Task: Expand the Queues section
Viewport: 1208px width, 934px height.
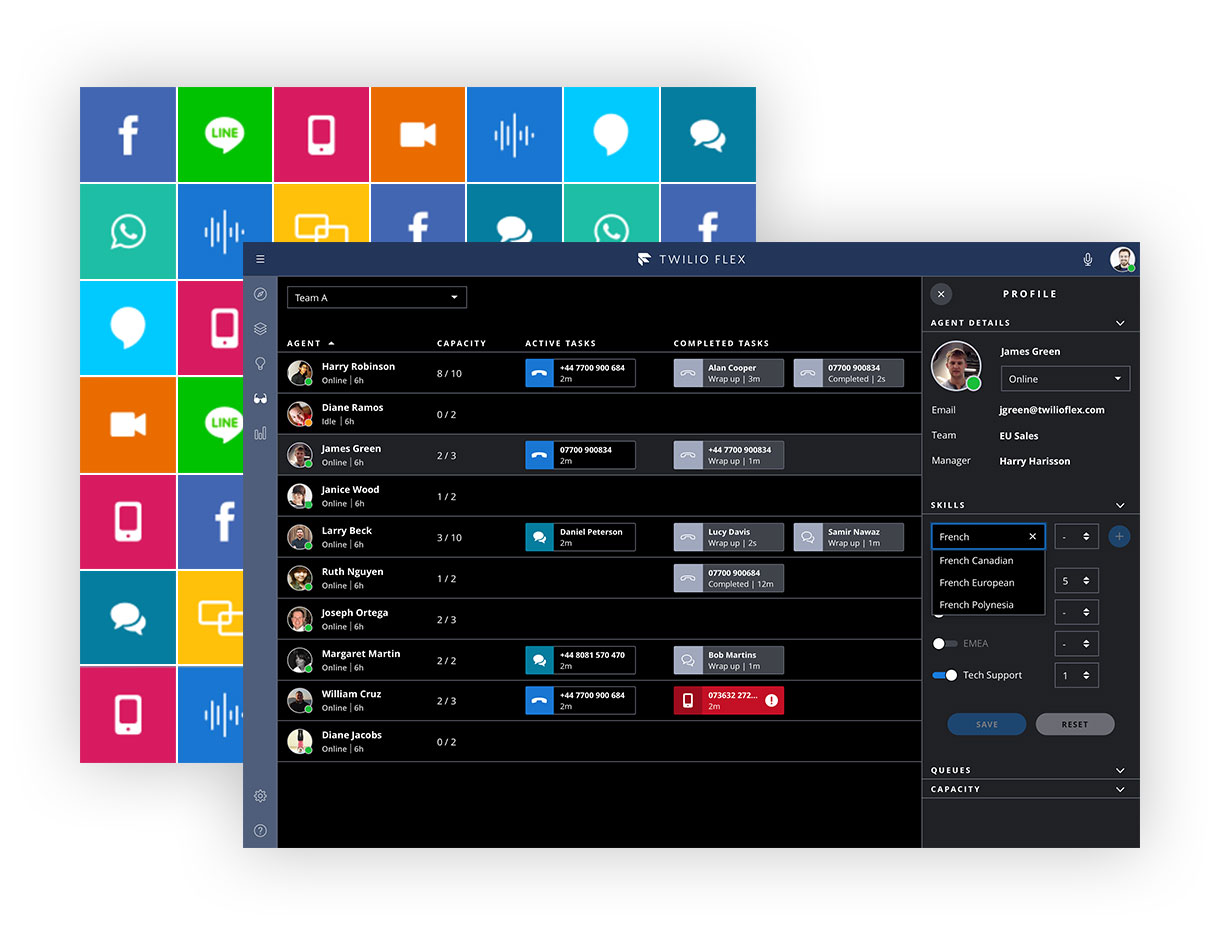Action: (x=1120, y=770)
